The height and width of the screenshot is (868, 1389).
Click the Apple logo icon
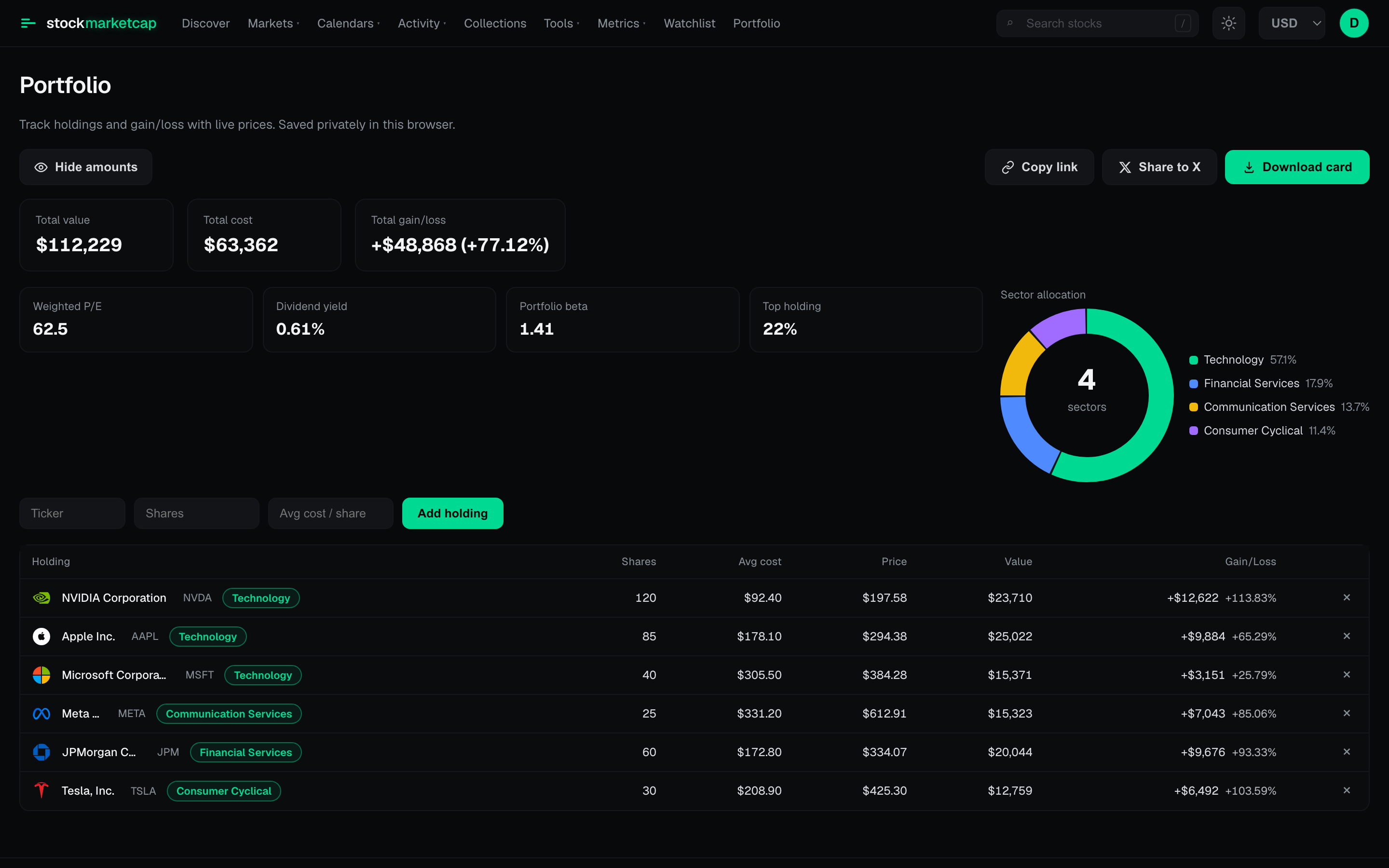tap(41, 636)
